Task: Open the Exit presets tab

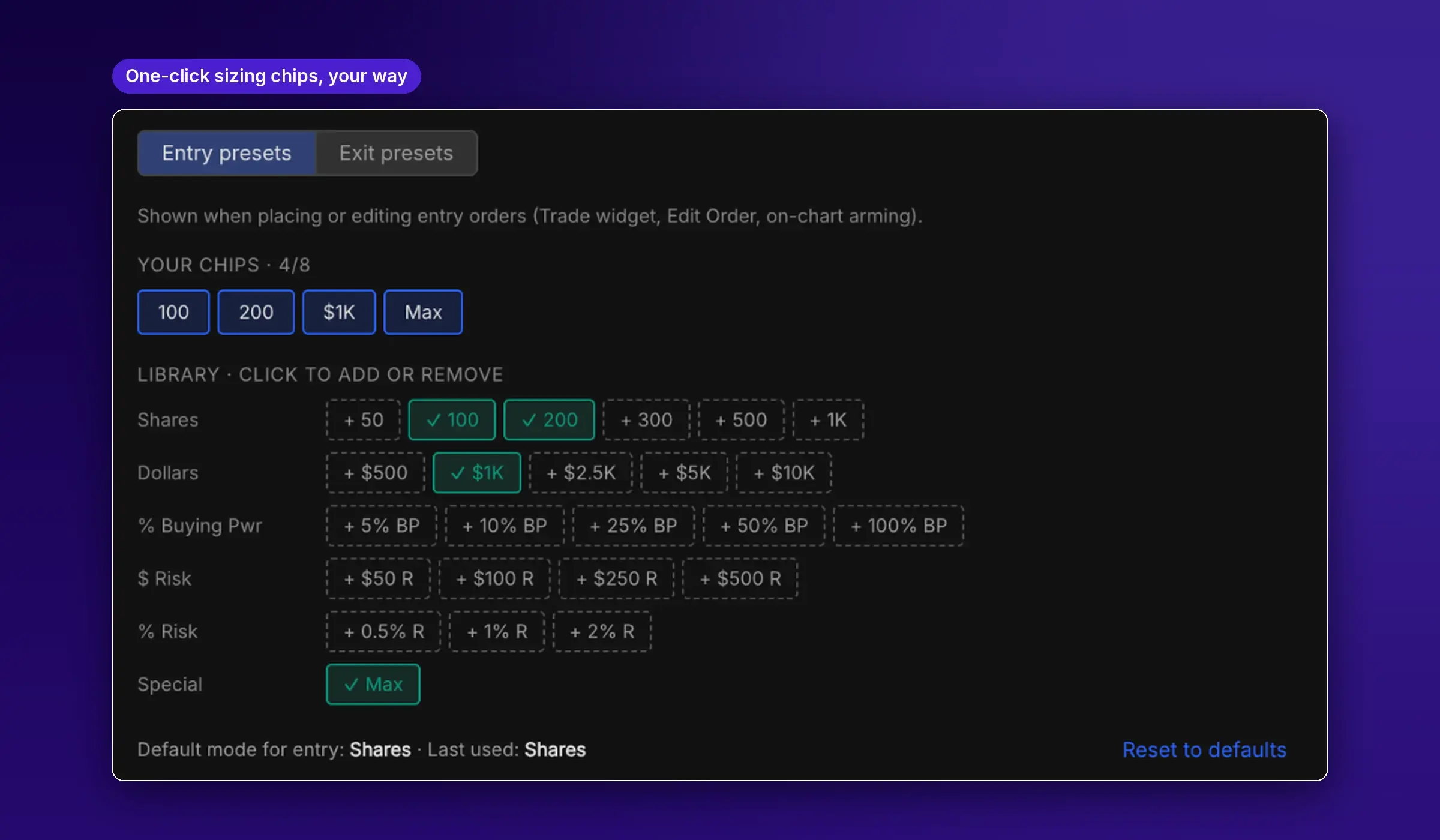Action: coord(396,153)
